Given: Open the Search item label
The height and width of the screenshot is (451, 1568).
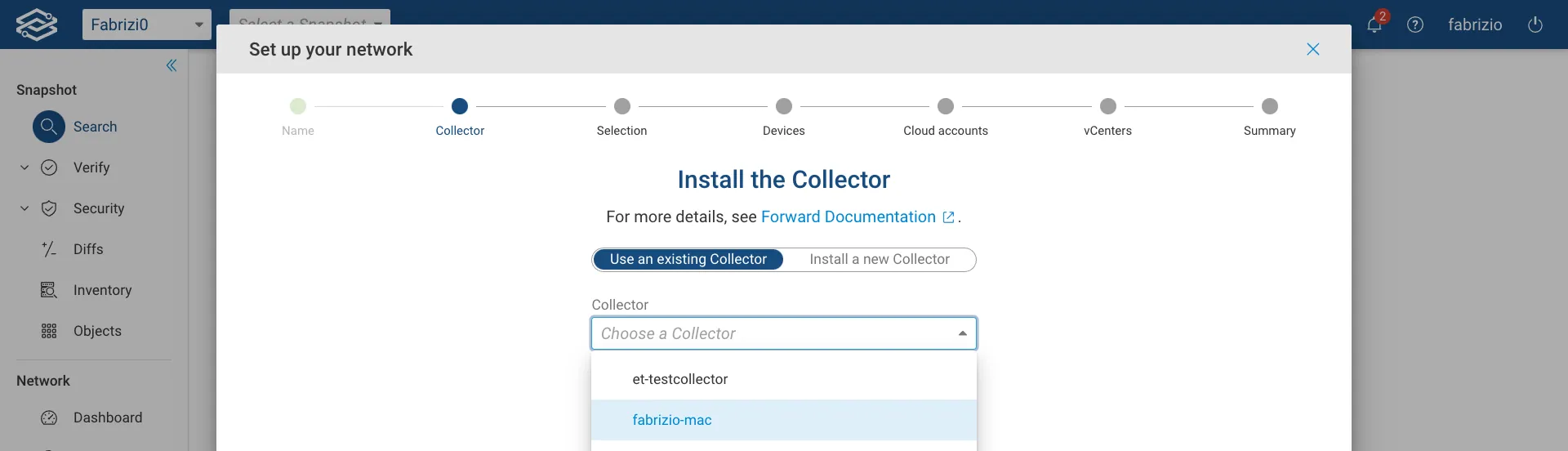Looking at the screenshot, I should (x=95, y=127).
